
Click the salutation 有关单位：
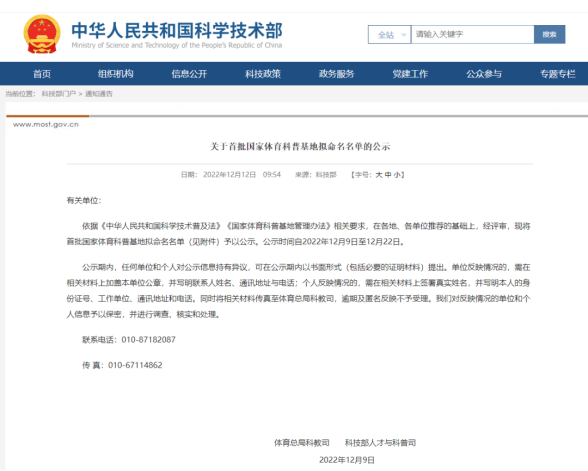tap(84, 201)
